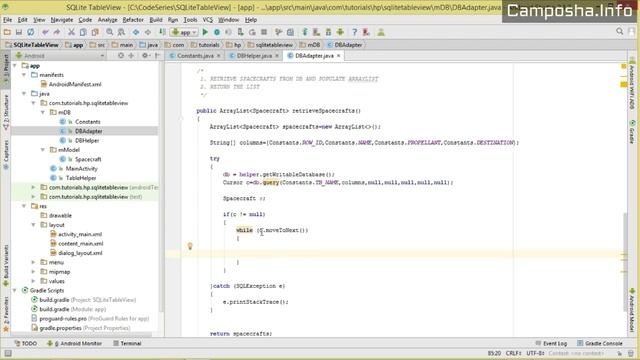This screenshot has width=640, height=360.
Task: Click the tool windows icon in status bar corner
Action: [x=8, y=353]
